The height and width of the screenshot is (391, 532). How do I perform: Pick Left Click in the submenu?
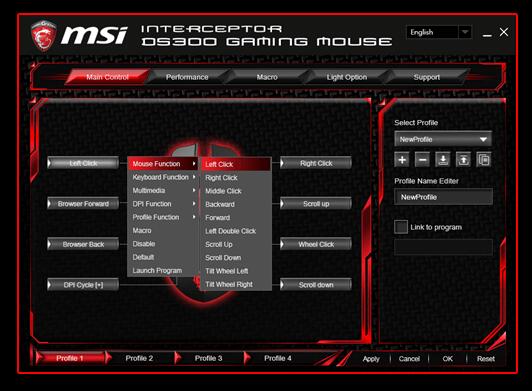tap(236, 164)
